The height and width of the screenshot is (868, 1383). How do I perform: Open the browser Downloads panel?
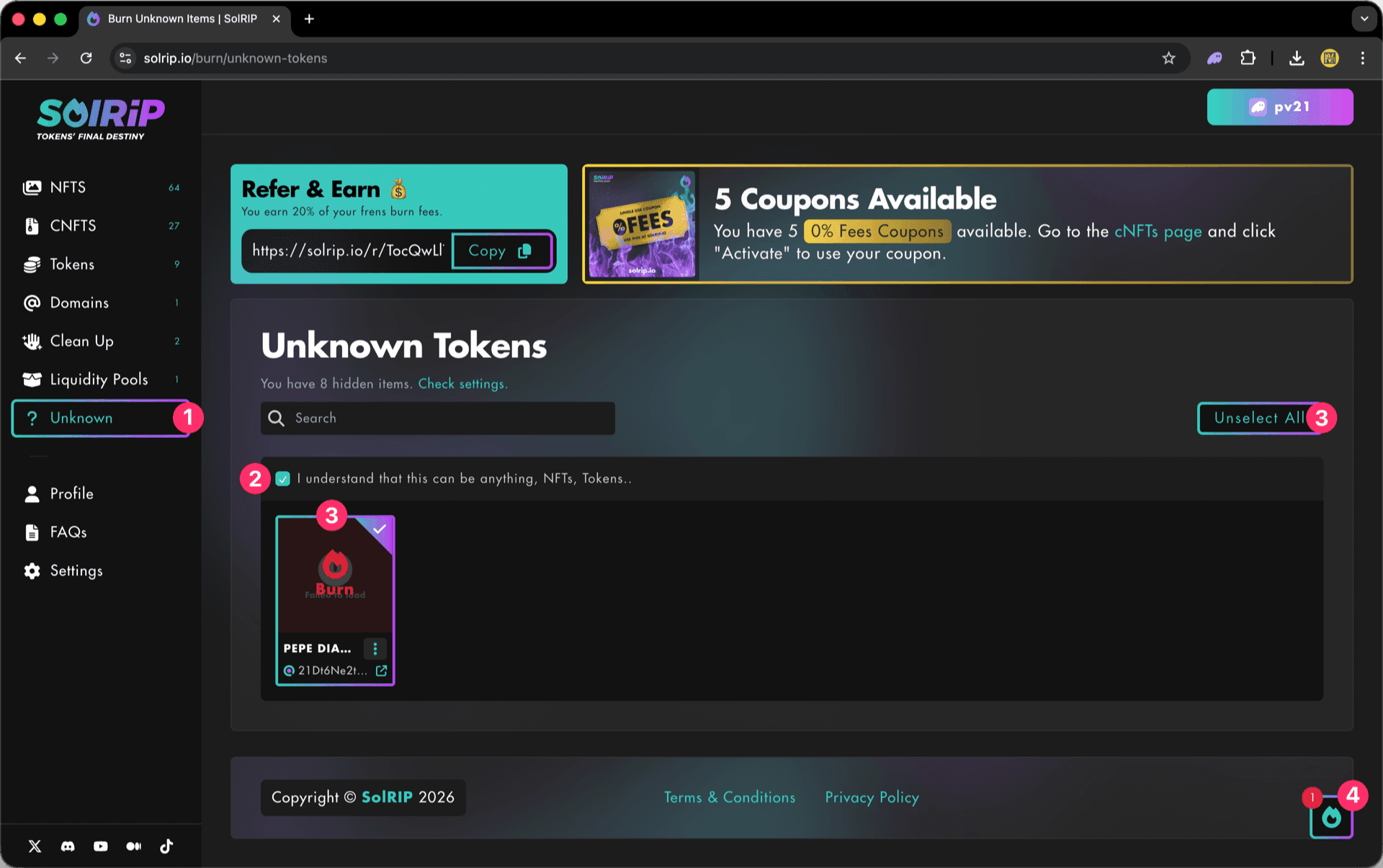(1297, 58)
